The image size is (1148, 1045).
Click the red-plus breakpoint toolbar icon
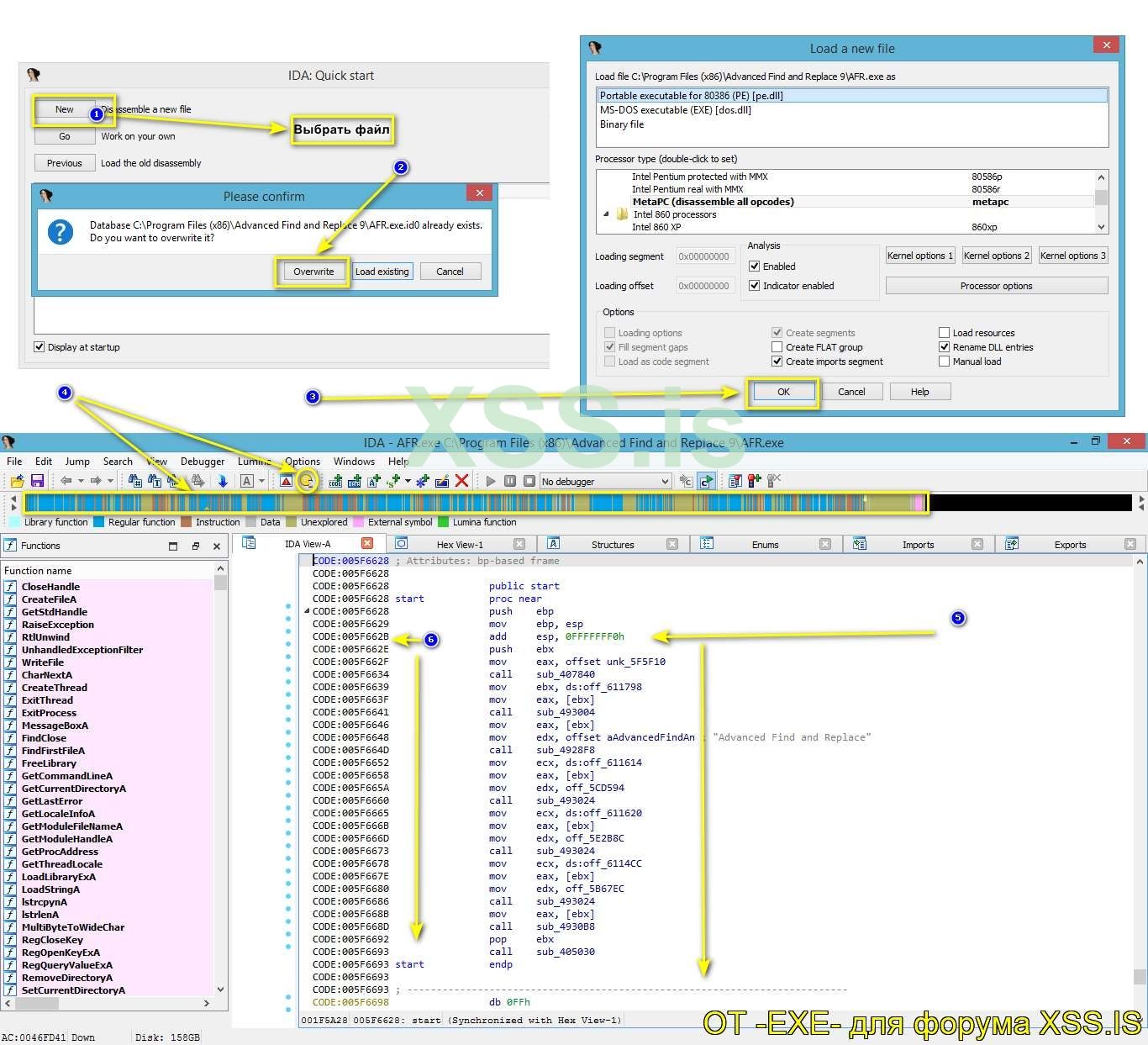pyautogui.click(x=755, y=481)
